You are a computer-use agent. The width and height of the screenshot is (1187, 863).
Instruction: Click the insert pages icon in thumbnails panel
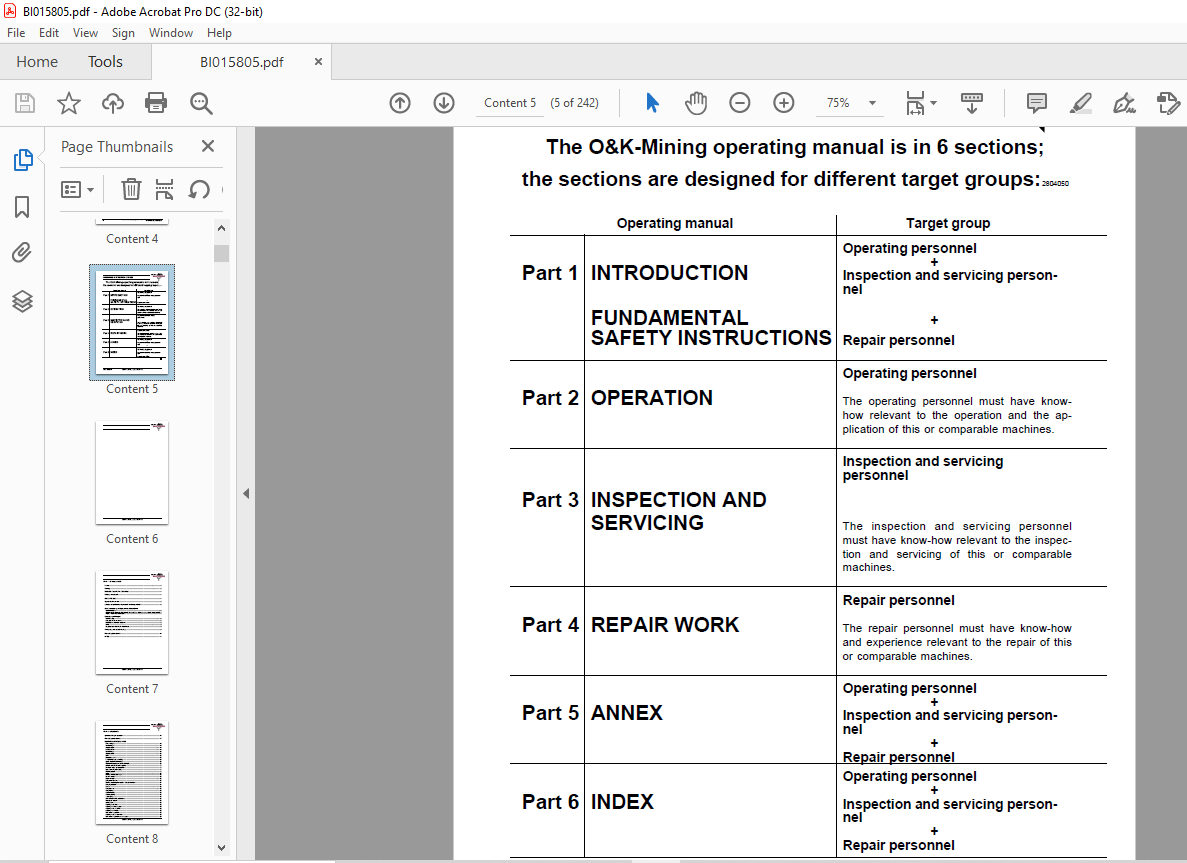click(164, 189)
